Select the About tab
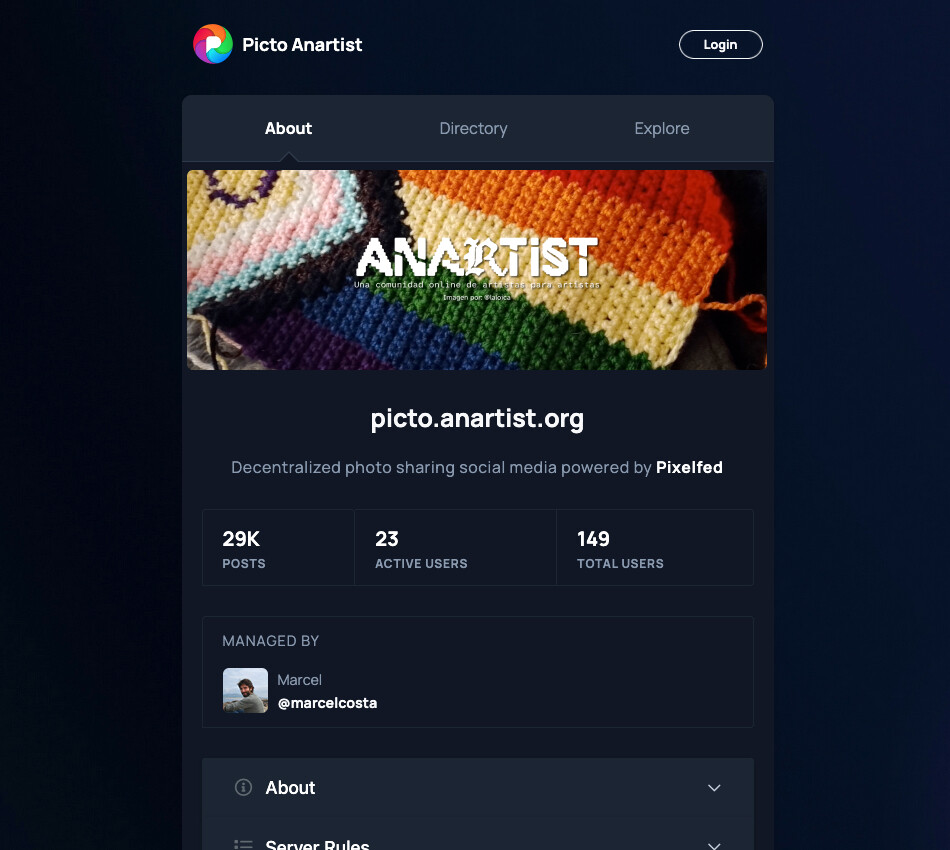The width and height of the screenshot is (950, 850). [288, 128]
